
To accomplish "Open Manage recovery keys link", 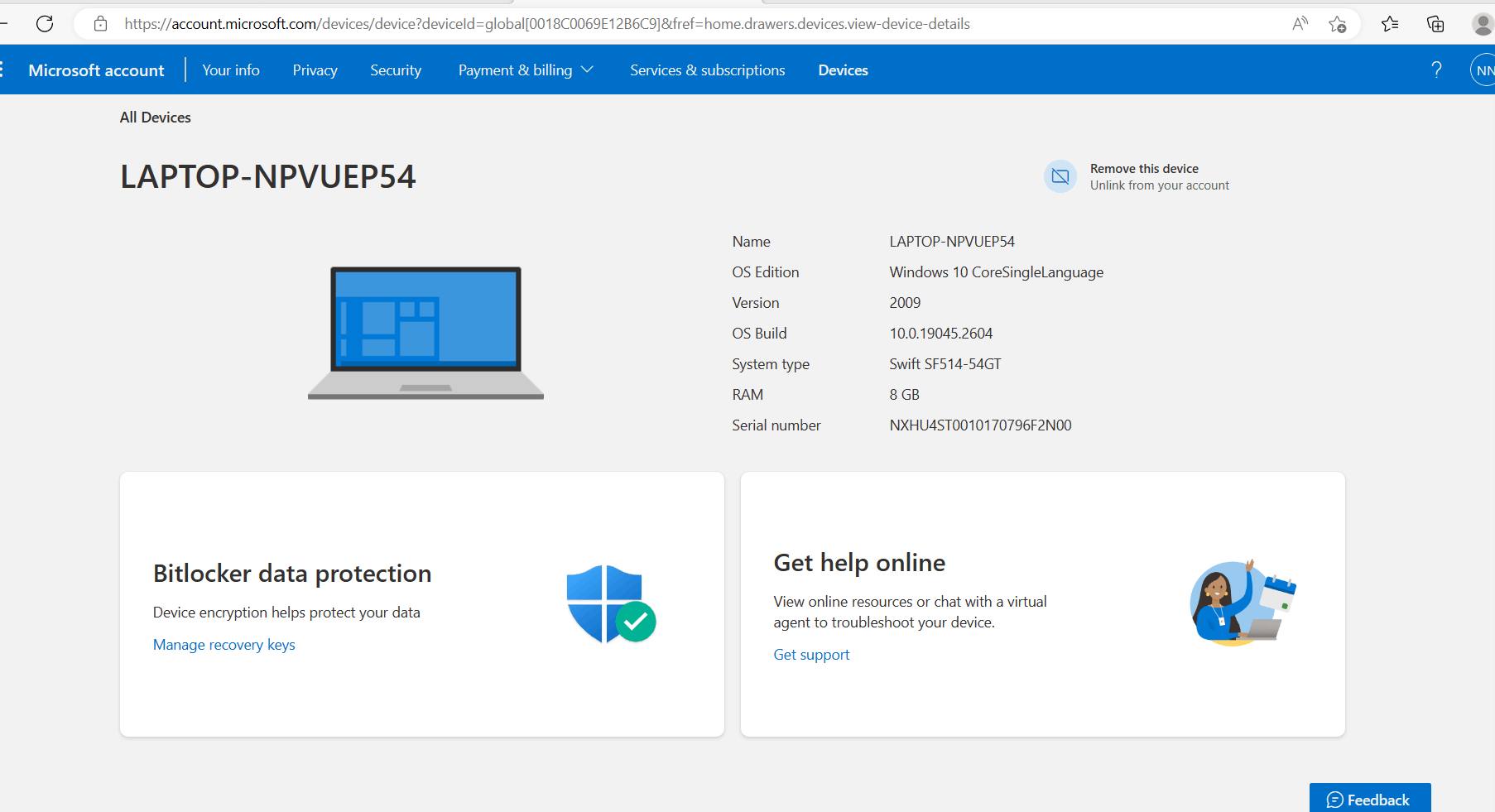I will pos(224,645).
